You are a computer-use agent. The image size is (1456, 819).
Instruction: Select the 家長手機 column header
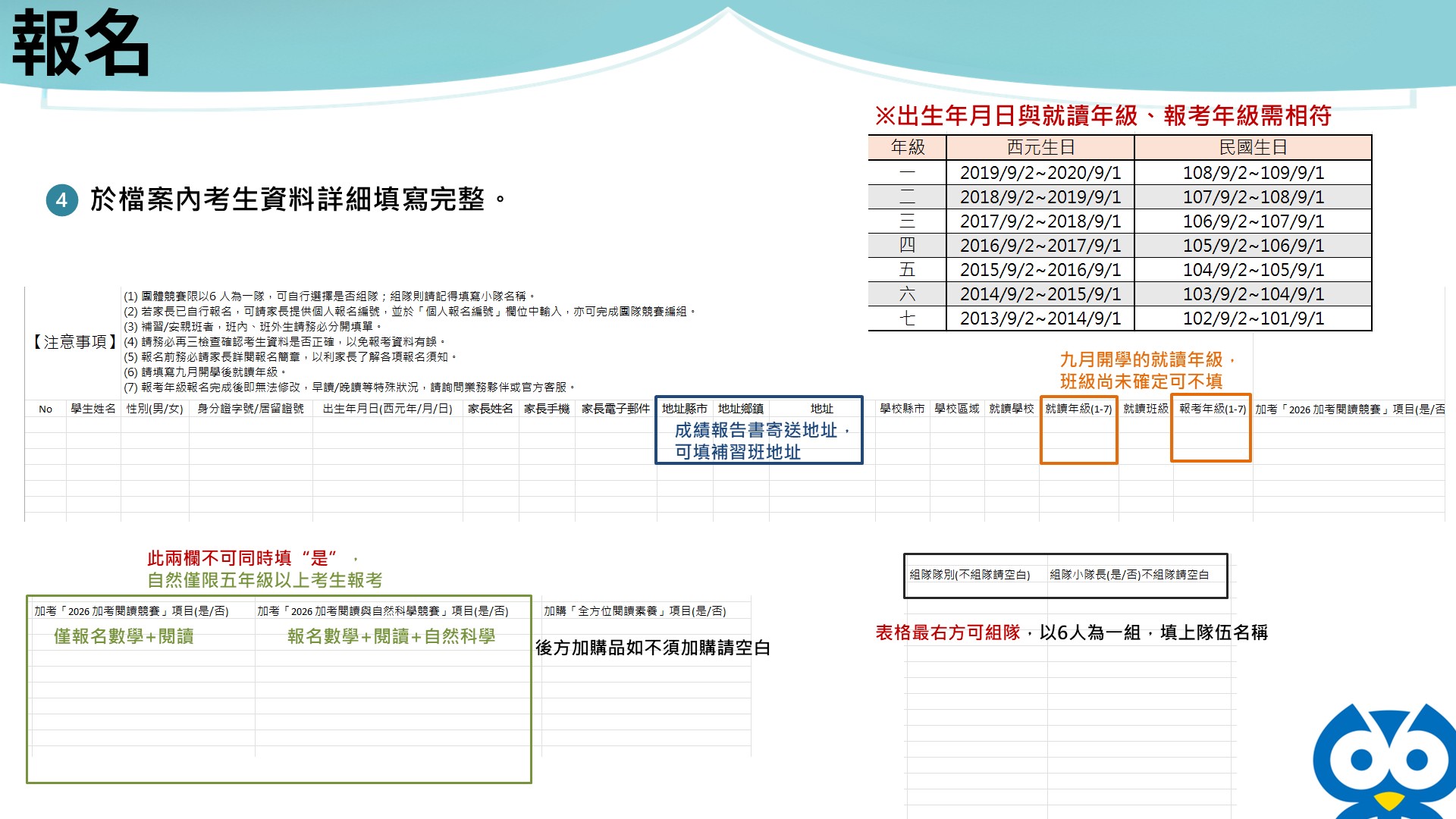coord(547,409)
